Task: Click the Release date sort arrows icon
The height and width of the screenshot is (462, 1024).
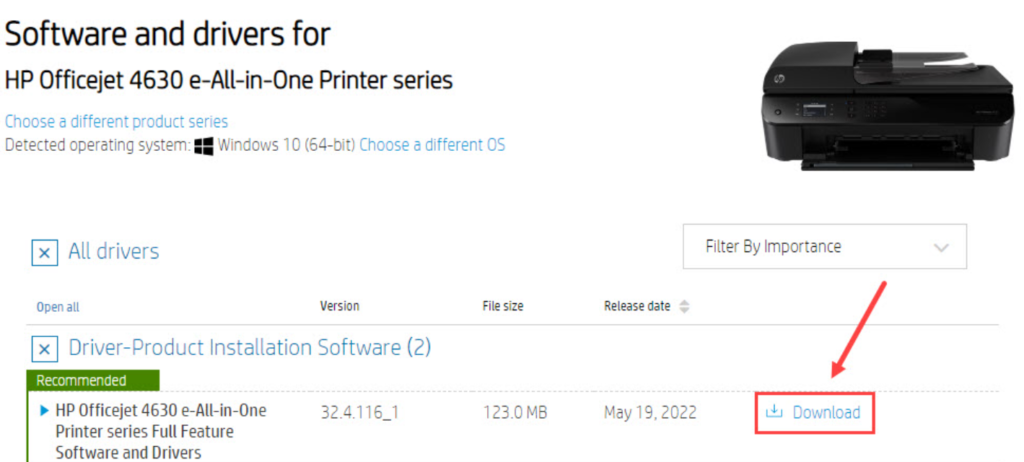Action: coord(685,307)
